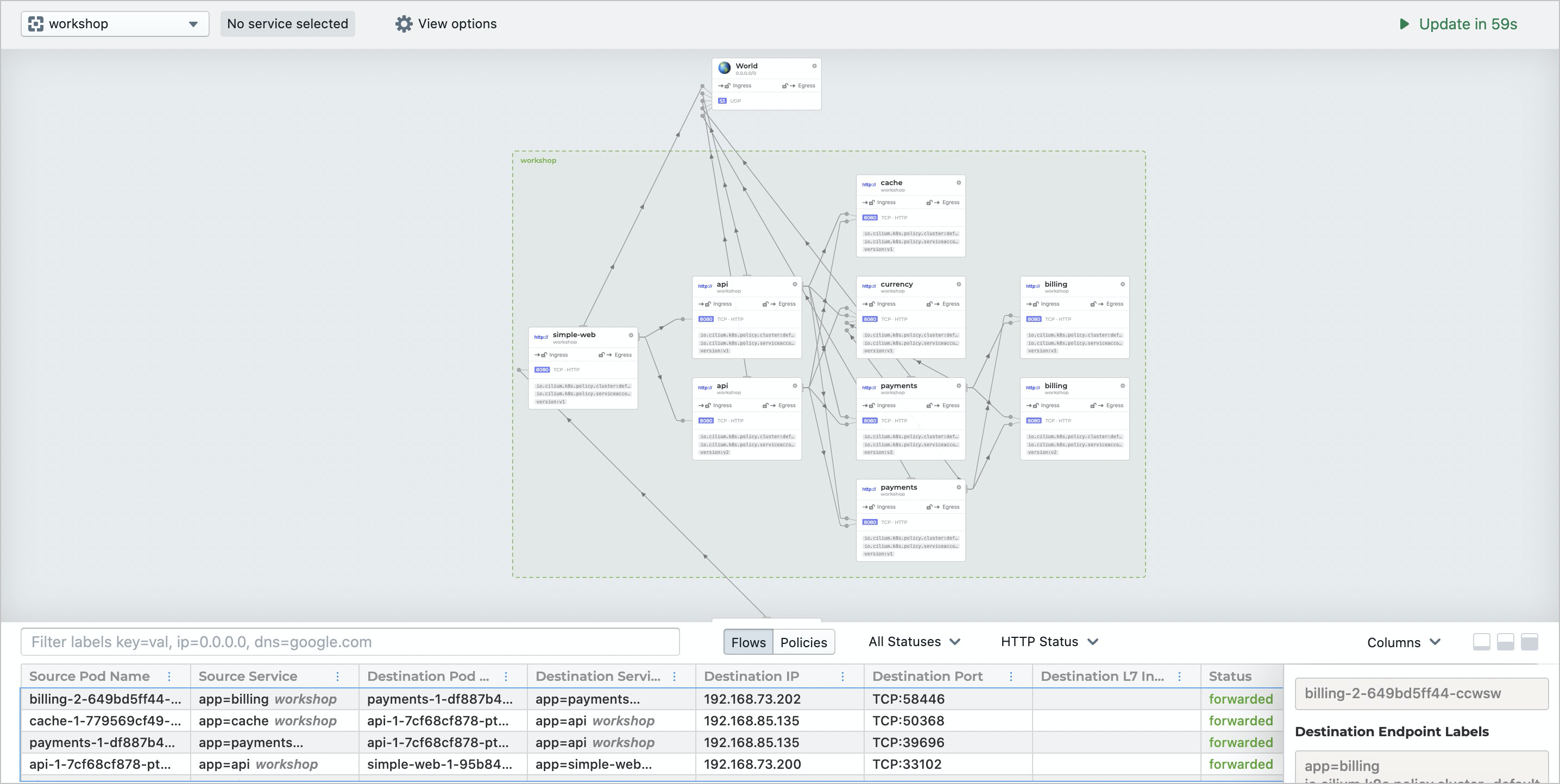Click the View options gear icon
The width and height of the screenshot is (1560, 784).
click(x=404, y=23)
